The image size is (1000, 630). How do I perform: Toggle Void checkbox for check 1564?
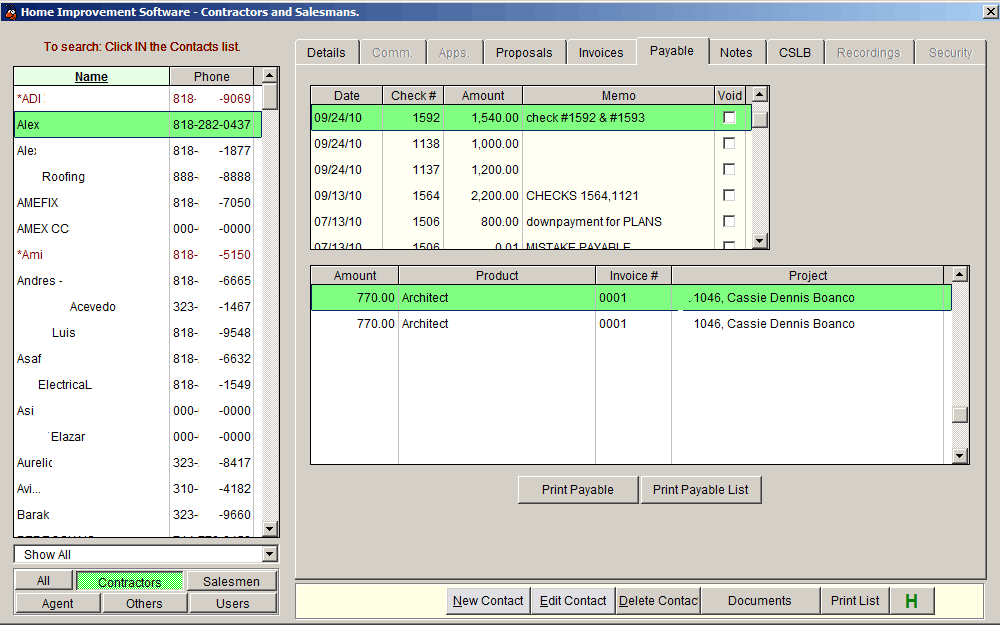[729, 196]
